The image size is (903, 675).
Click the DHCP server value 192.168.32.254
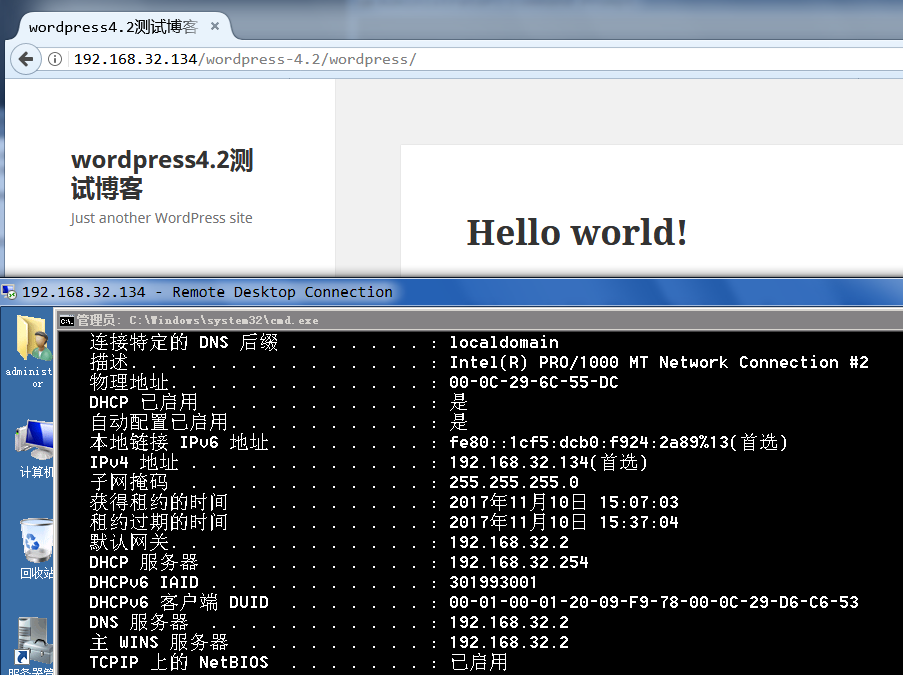[x=518, y=563]
